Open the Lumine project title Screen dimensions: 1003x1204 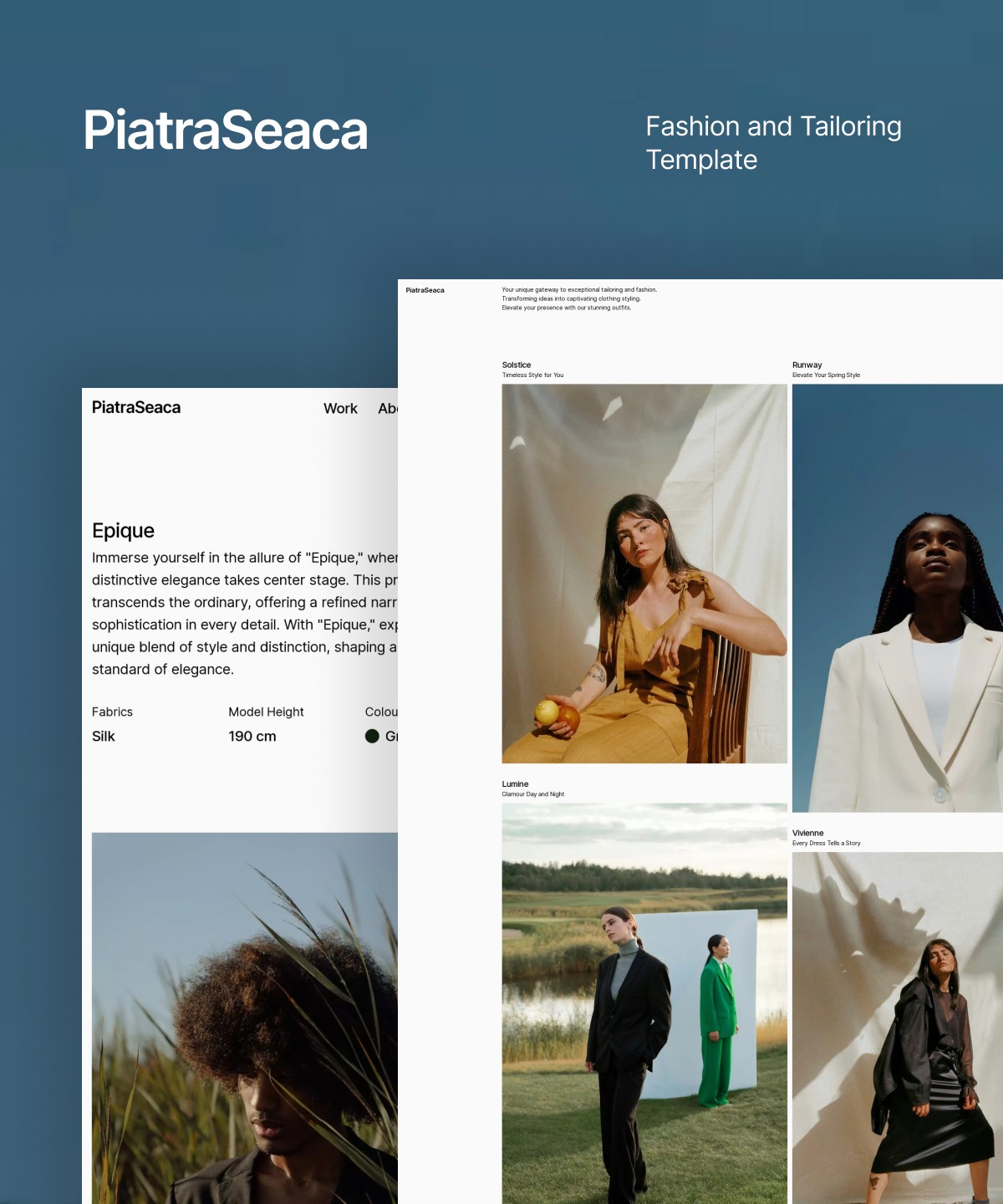[x=514, y=783]
